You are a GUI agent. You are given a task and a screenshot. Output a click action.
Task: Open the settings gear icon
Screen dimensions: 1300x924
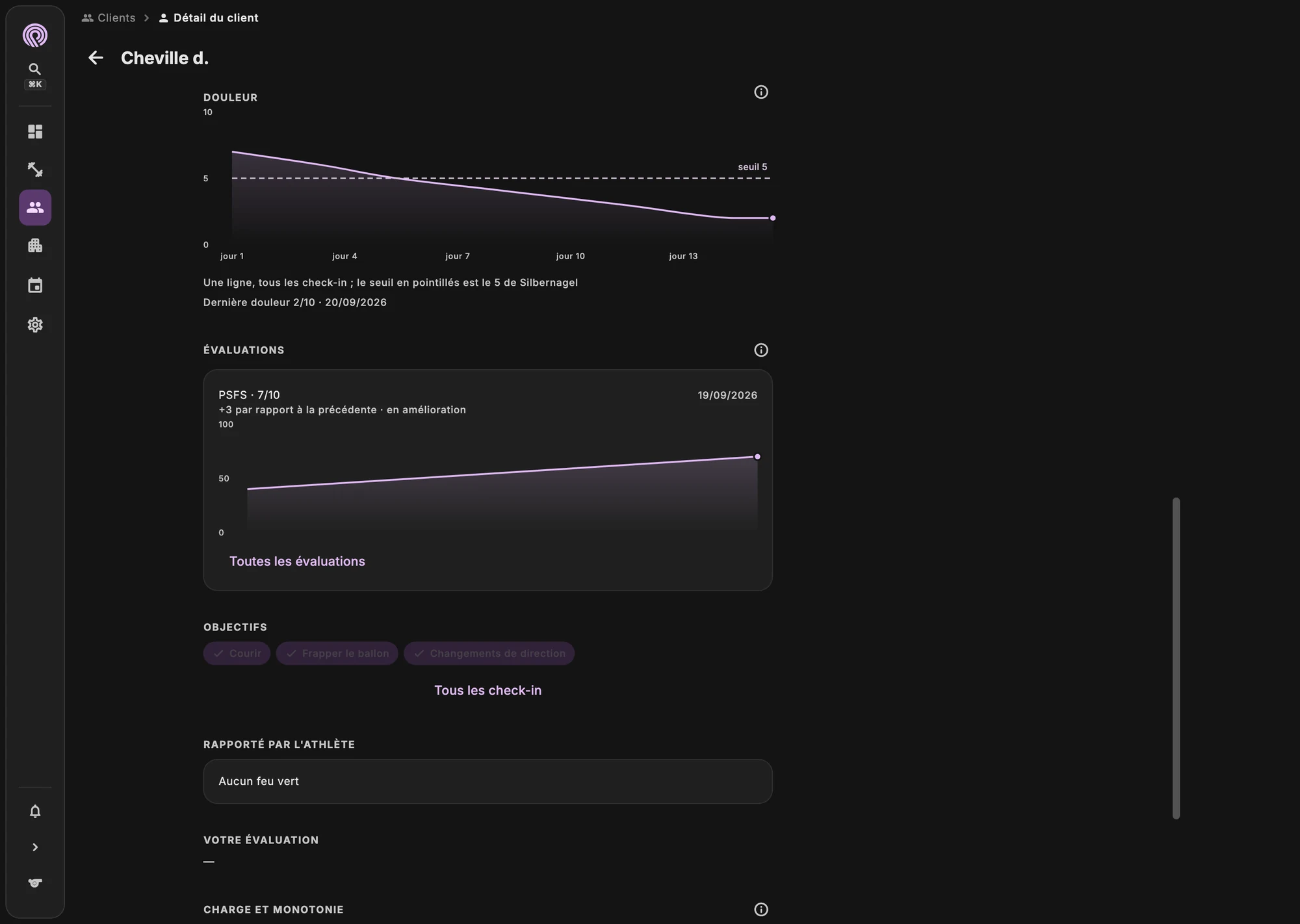[x=35, y=325]
